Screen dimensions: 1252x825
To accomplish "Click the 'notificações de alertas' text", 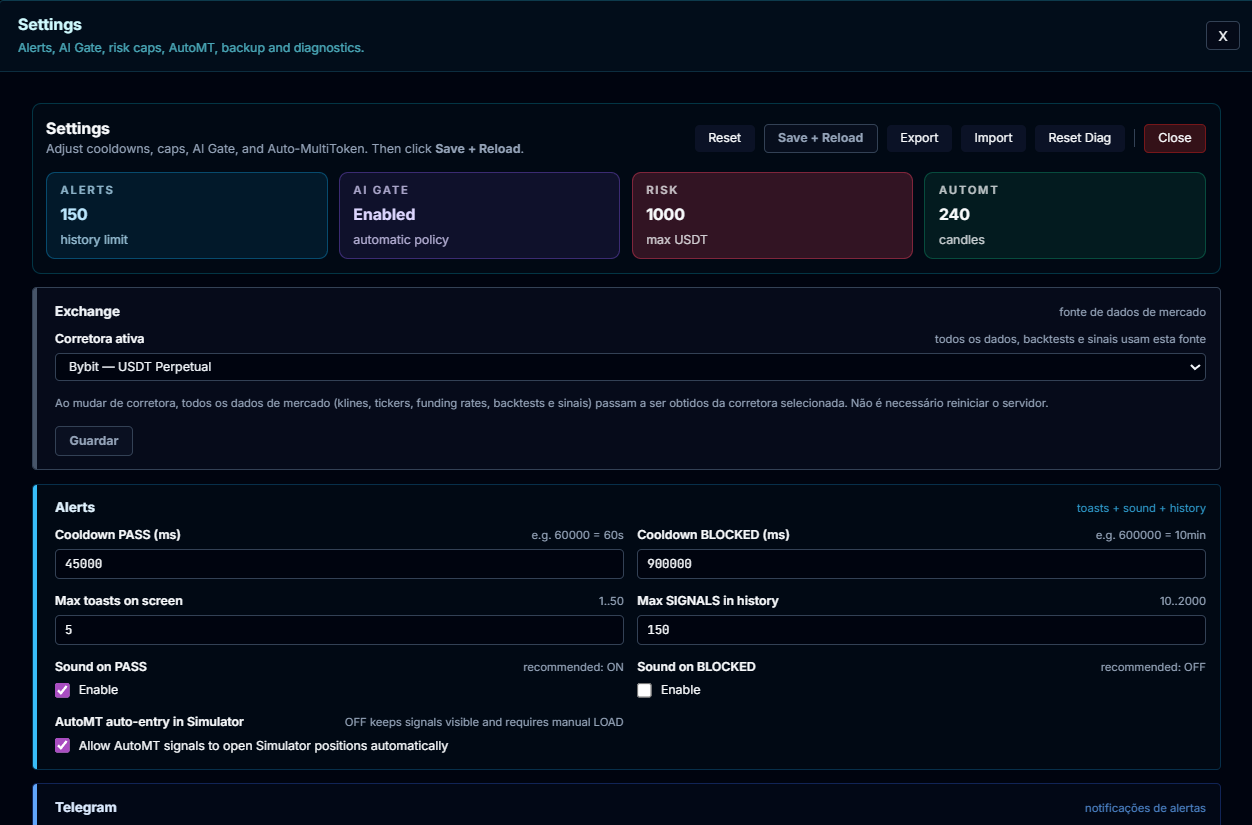I will pos(1145,808).
